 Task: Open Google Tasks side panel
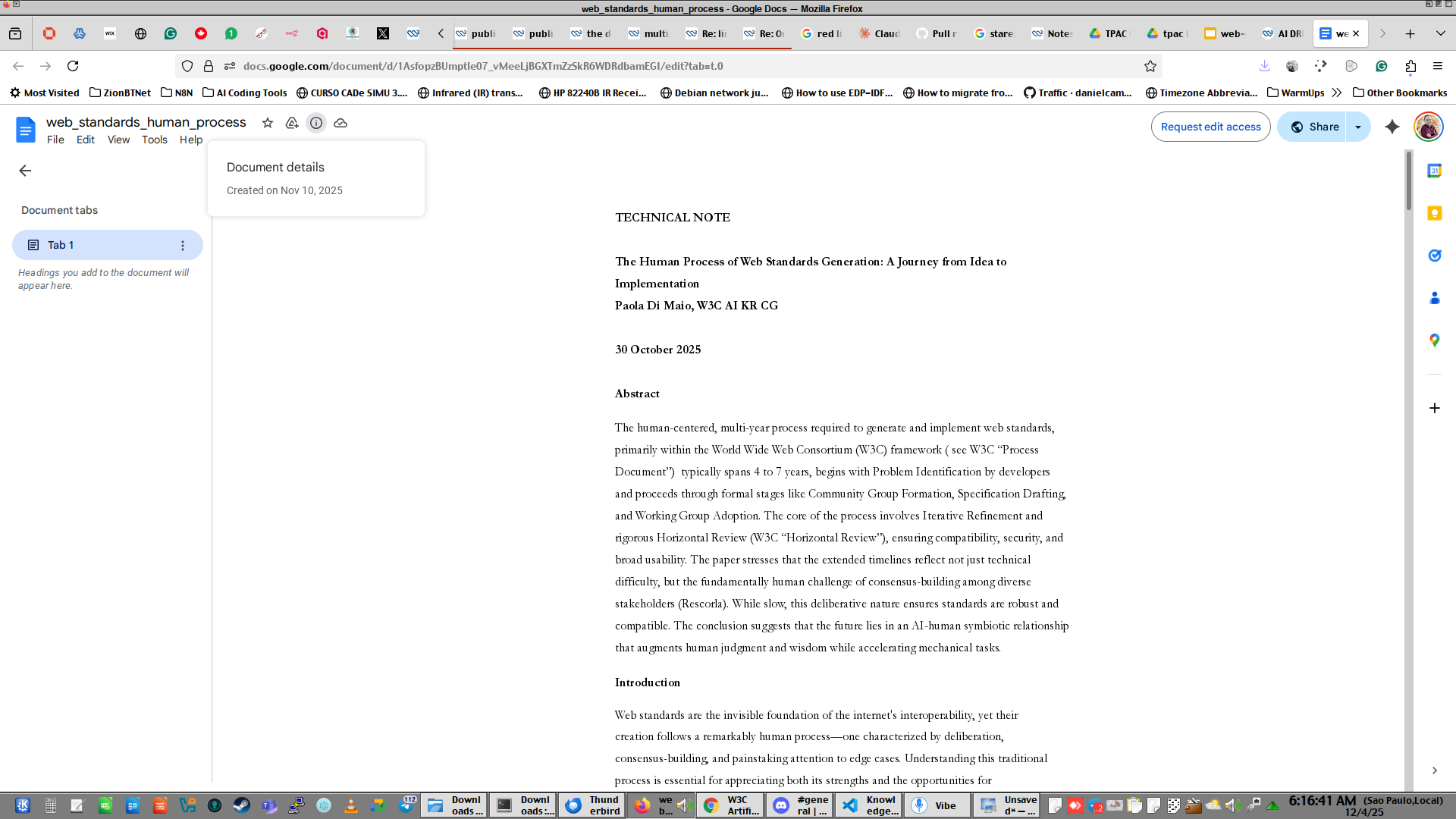[1434, 256]
